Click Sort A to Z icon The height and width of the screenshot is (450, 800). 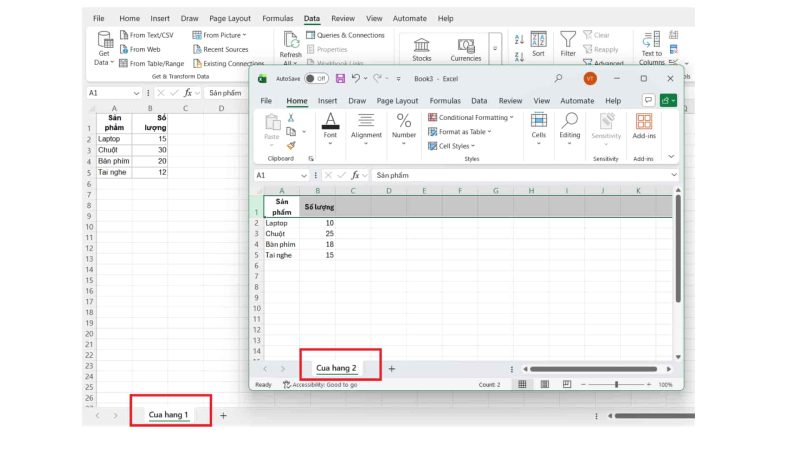pyautogui.click(x=519, y=39)
